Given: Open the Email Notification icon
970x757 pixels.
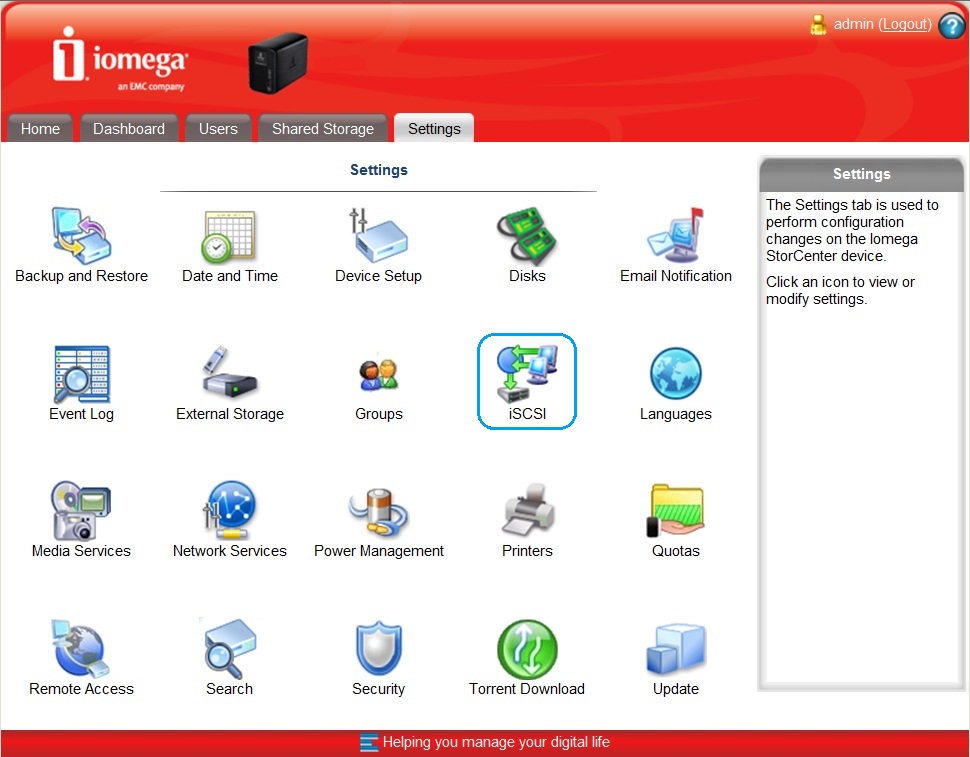Looking at the screenshot, I should click(676, 236).
